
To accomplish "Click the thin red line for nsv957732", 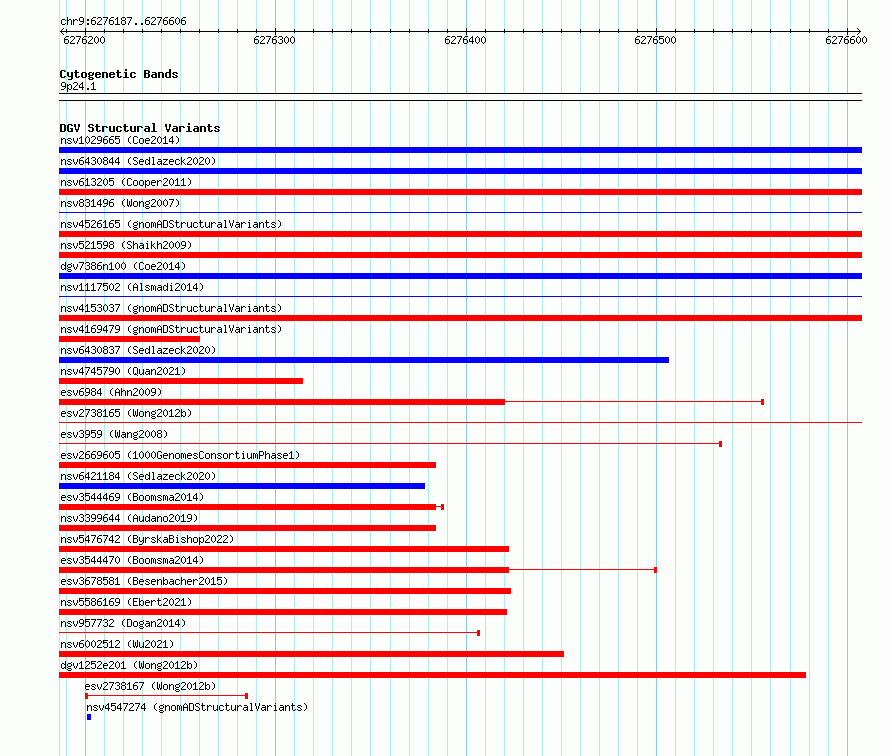I will [270, 633].
